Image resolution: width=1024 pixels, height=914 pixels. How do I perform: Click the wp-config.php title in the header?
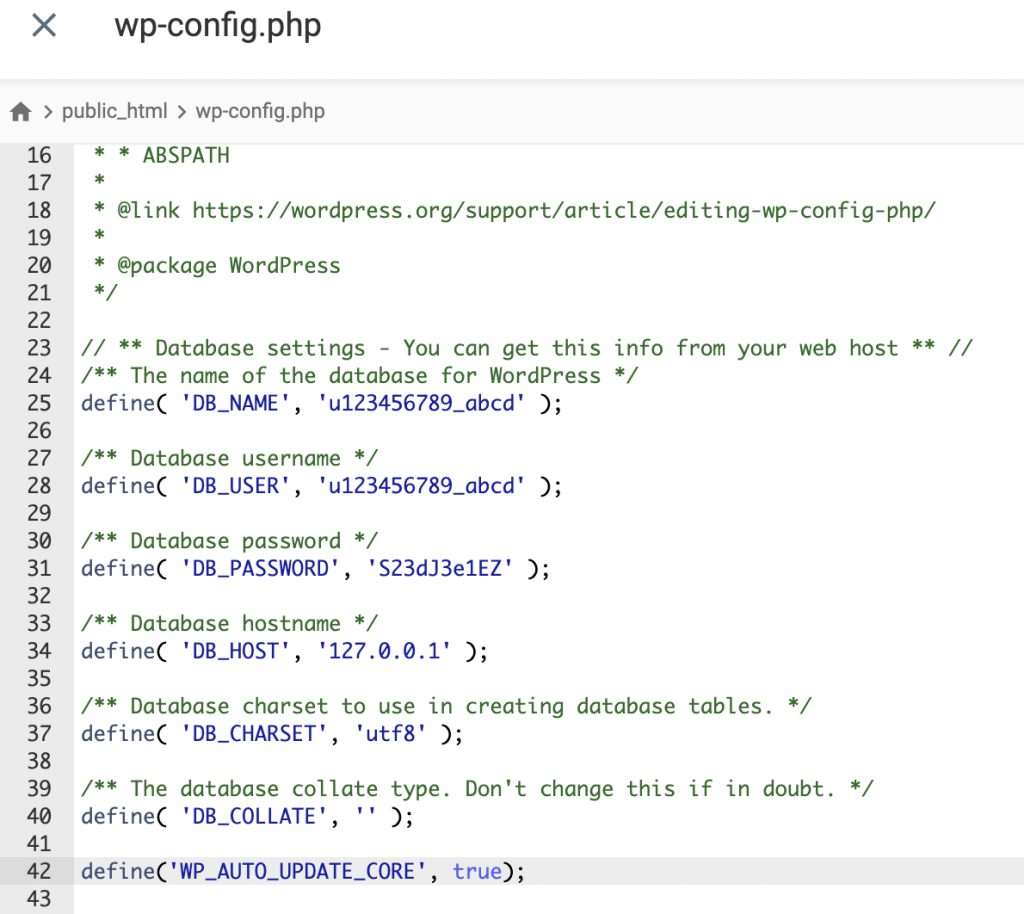tap(217, 27)
